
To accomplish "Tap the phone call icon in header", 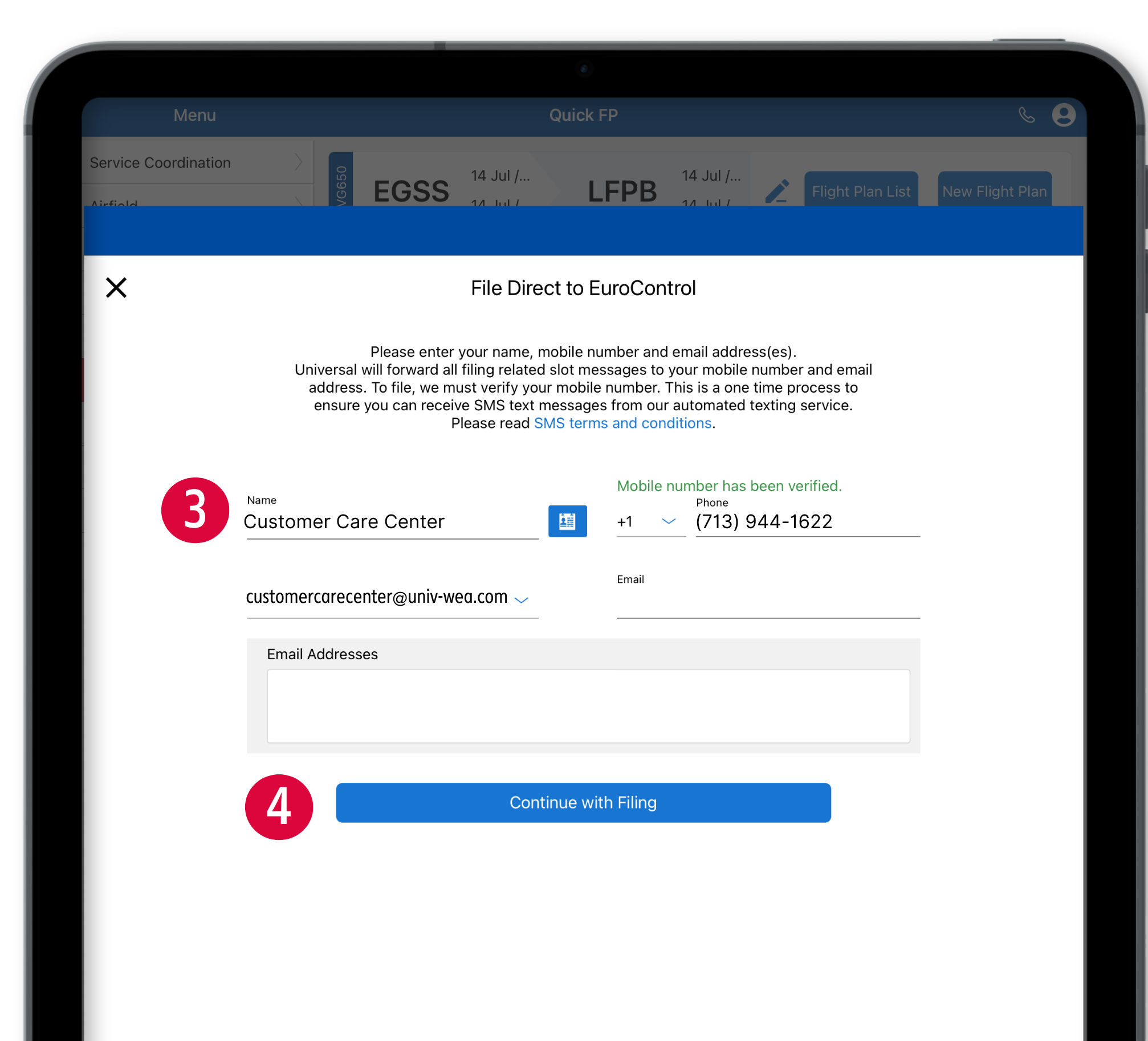I will 1026,115.
